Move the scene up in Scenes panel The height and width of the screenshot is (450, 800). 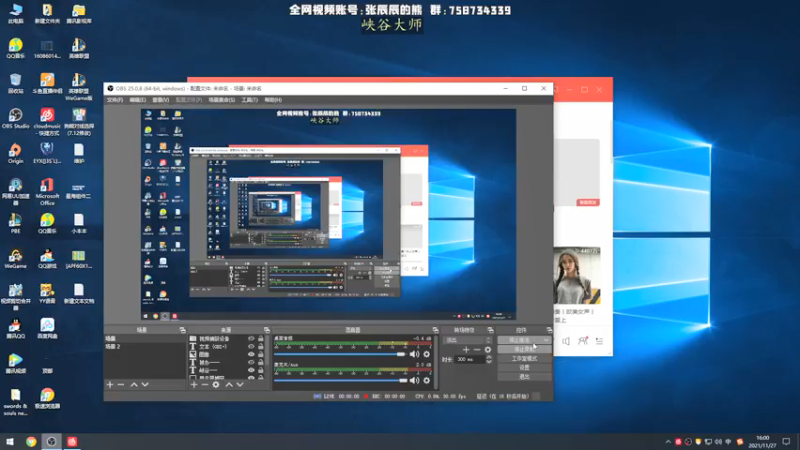click(134, 385)
